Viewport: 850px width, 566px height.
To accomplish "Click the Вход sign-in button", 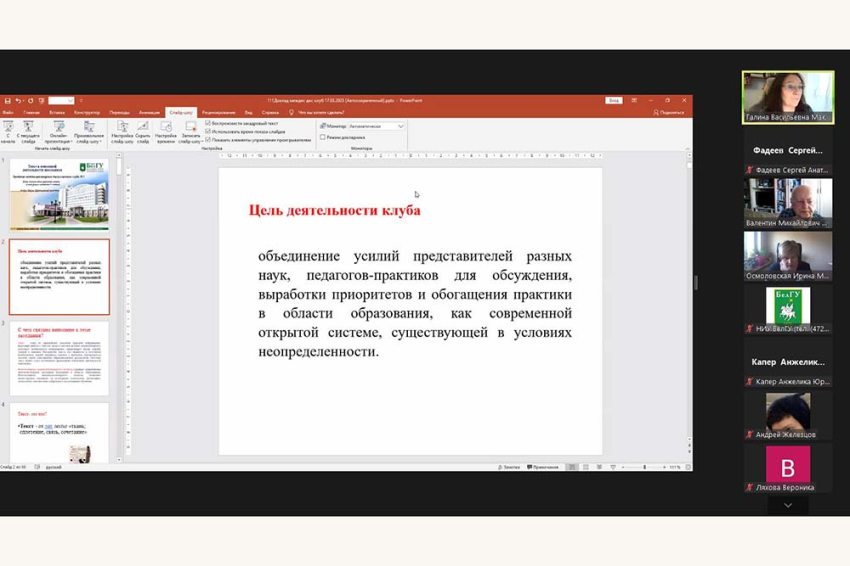I will [613, 101].
